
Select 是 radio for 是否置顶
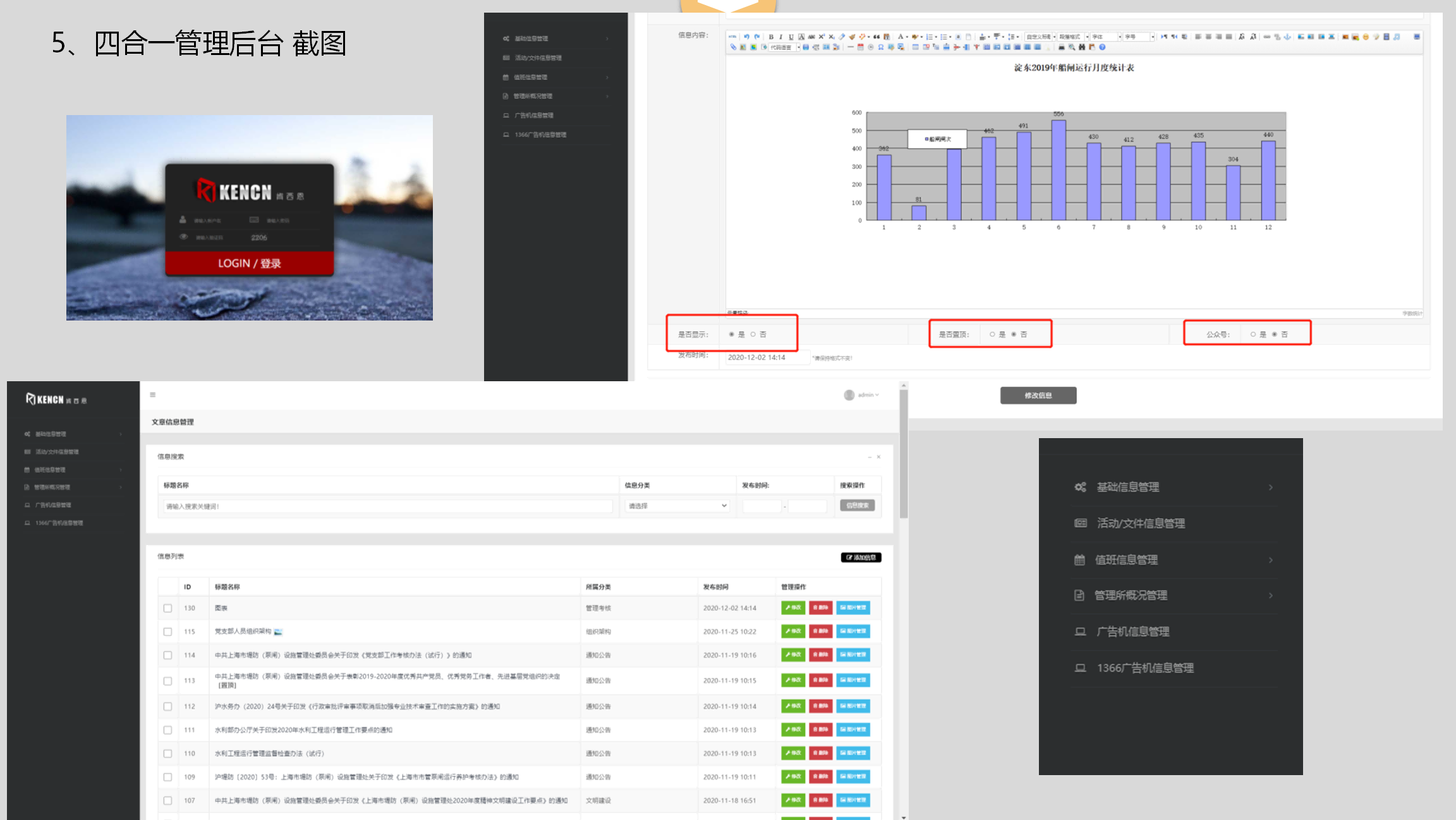pyautogui.click(x=992, y=334)
